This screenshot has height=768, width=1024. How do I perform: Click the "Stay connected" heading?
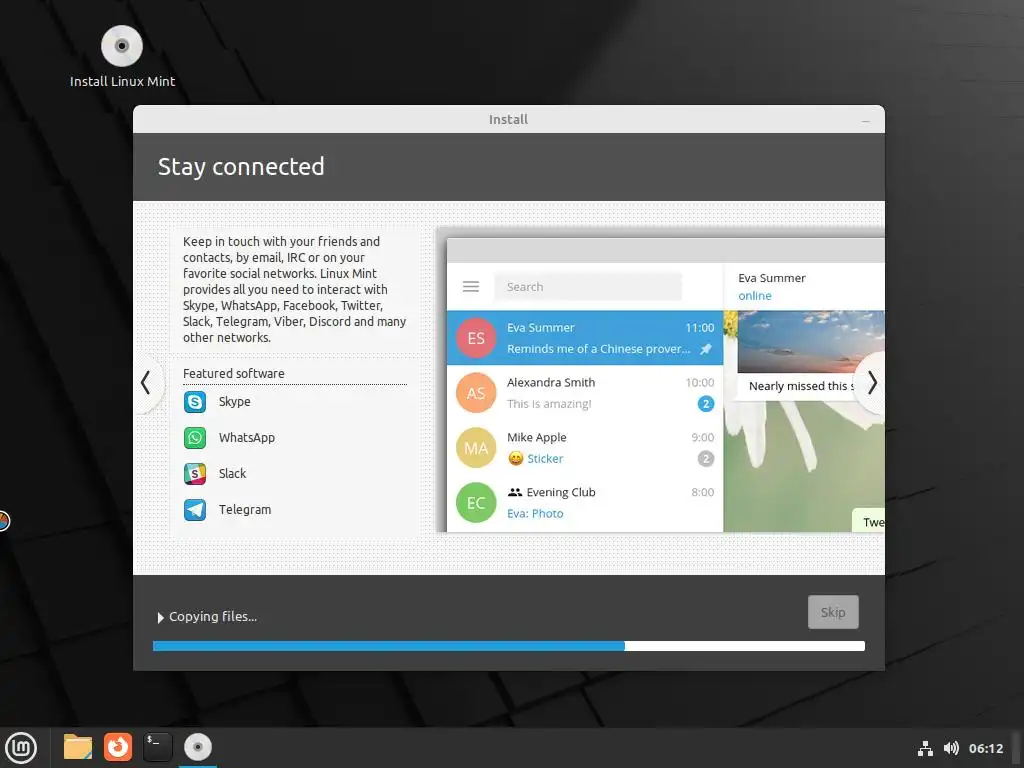click(241, 167)
